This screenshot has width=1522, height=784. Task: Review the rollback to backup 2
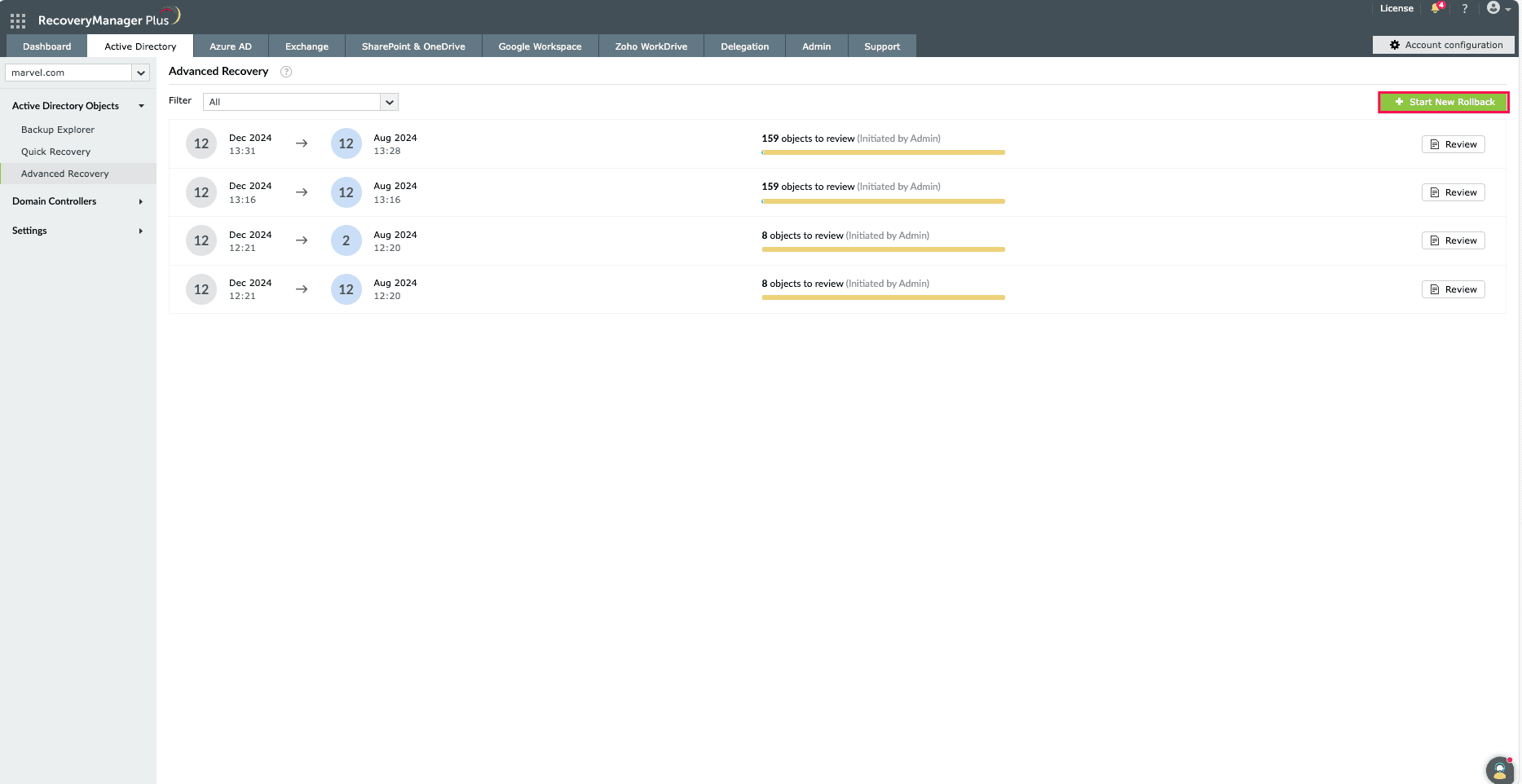coord(1454,240)
